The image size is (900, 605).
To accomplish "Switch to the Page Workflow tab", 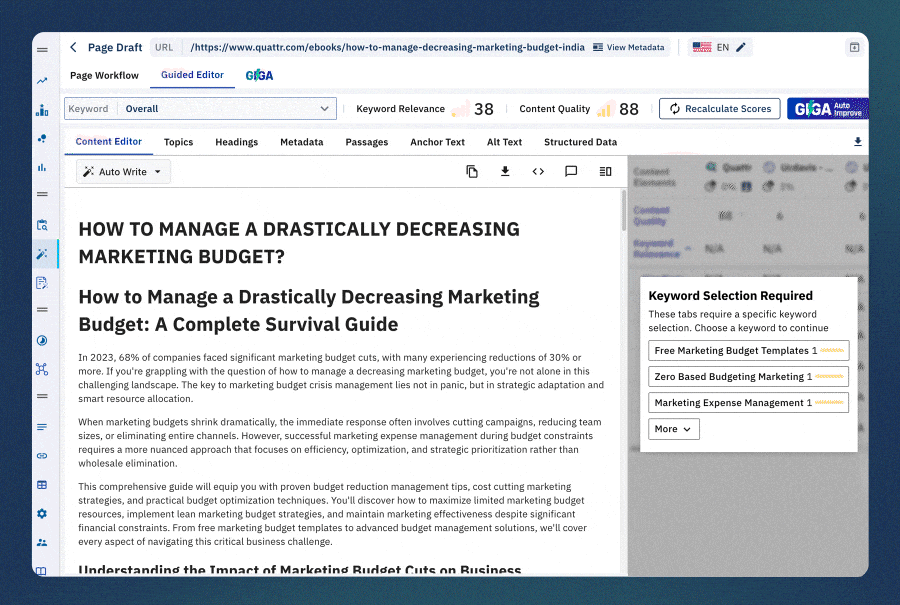I will pyautogui.click(x=104, y=75).
